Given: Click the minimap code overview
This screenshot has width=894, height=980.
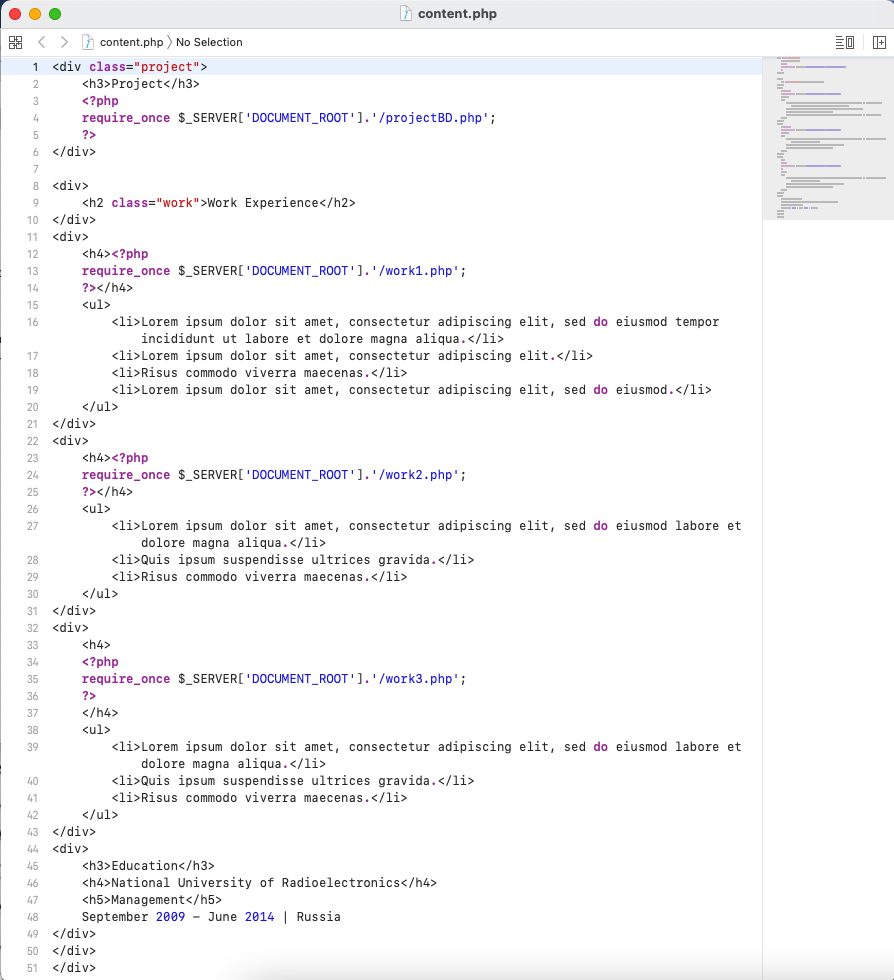Looking at the screenshot, I should (x=827, y=138).
